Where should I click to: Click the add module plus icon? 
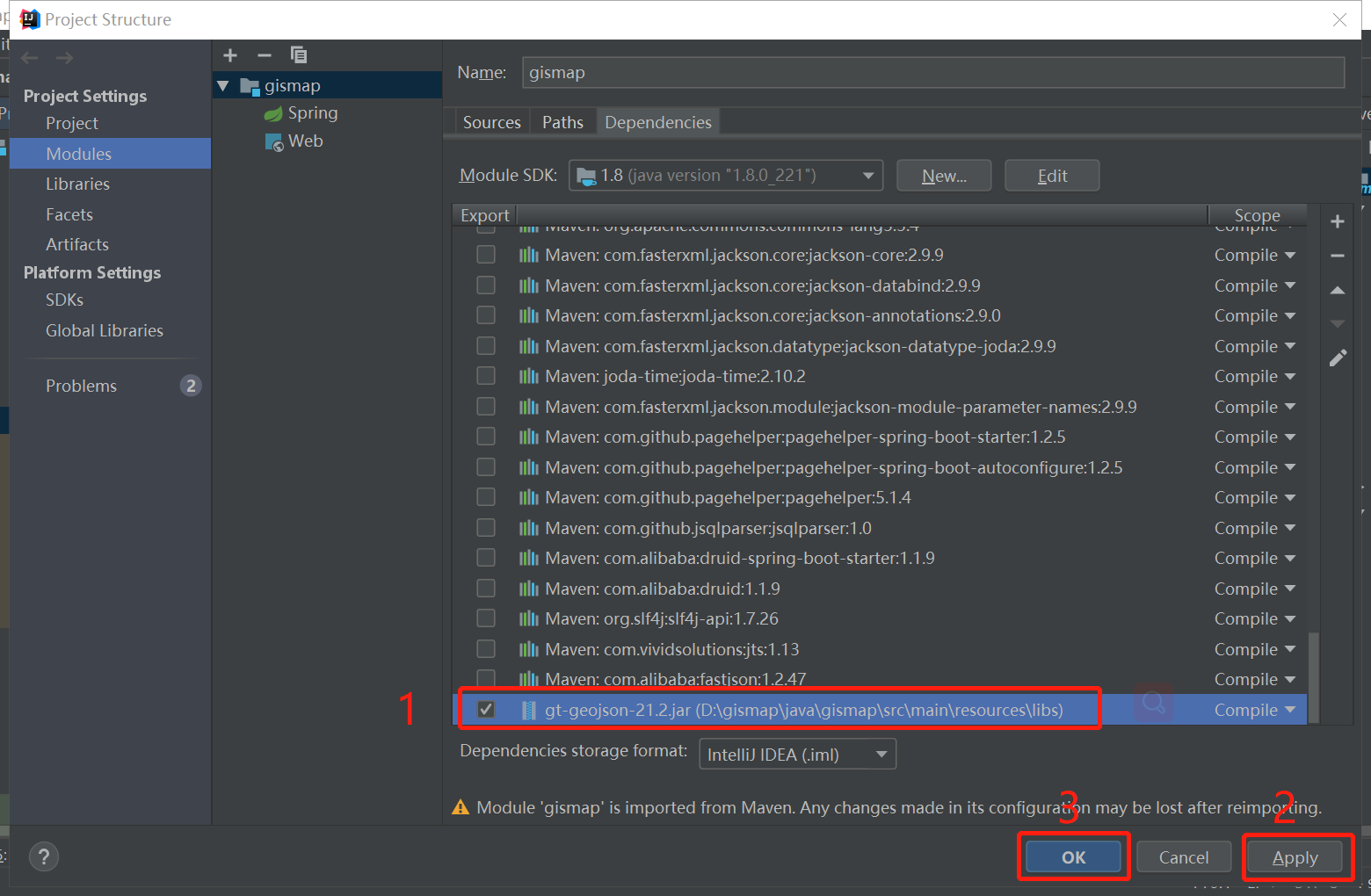(x=230, y=55)
